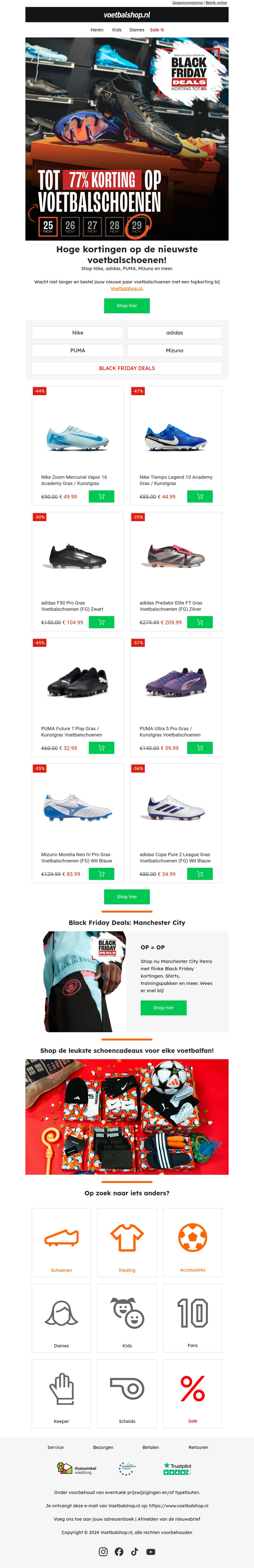Image resolution: width=254 pixels, height=1568 pixels.
Task: Click the Trustpilot rating logo
Action: pyautogui.click(x=177, y=1469)
